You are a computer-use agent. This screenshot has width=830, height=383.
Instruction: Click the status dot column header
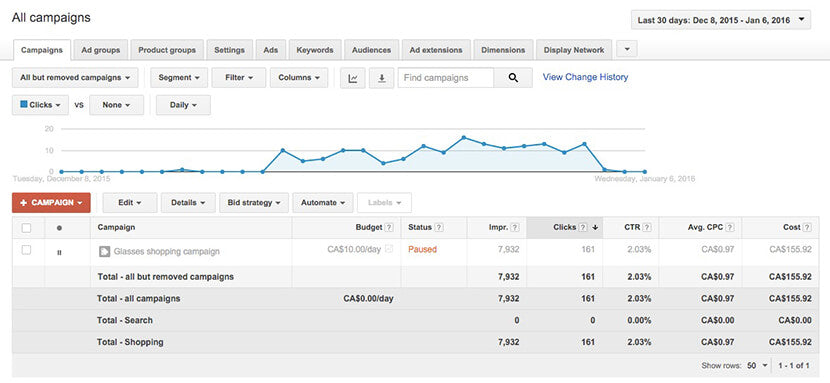[59, 228]
